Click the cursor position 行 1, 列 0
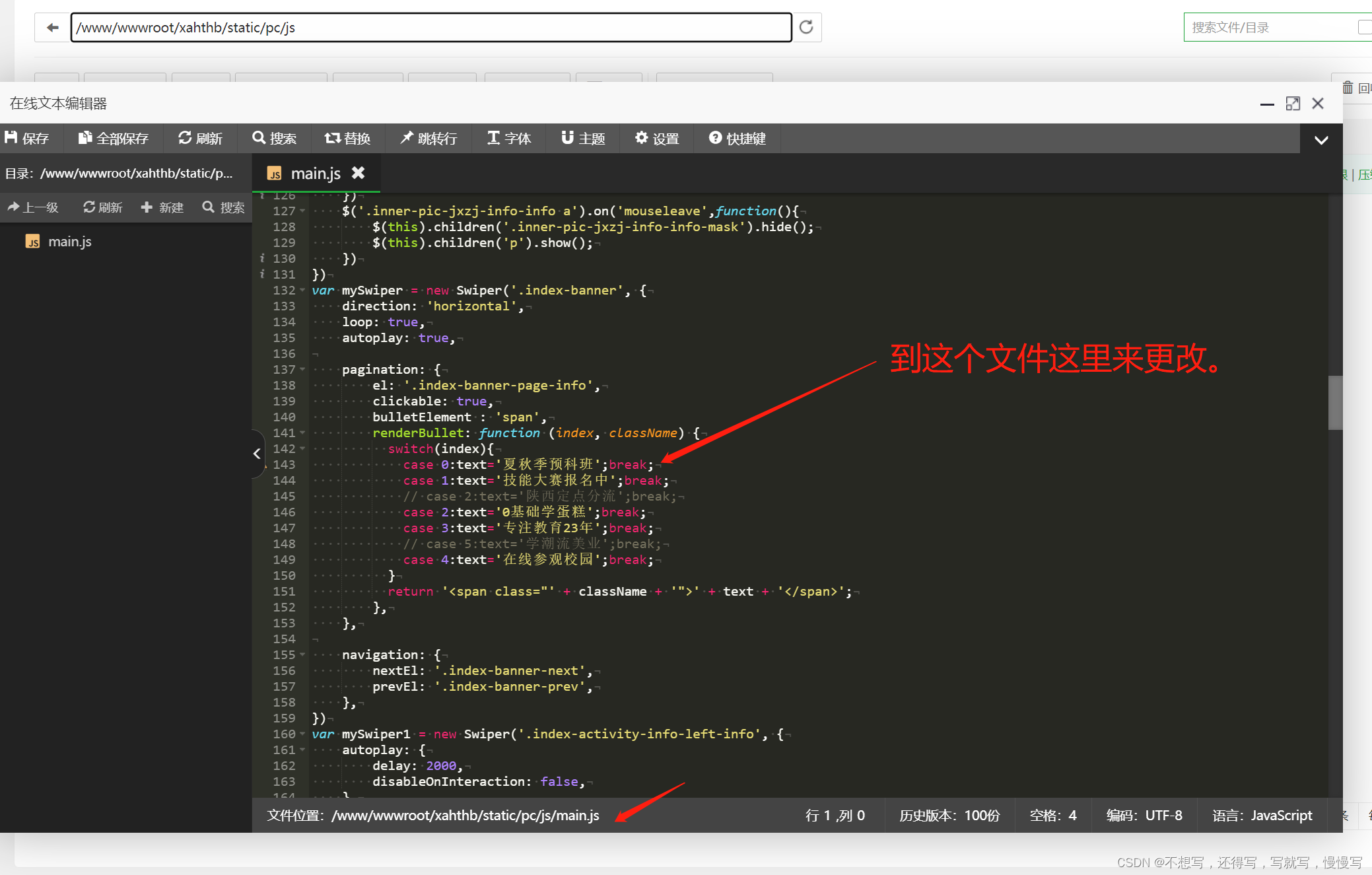The height and width of the screenshot is (875, 1372). [x=835, y=816]
